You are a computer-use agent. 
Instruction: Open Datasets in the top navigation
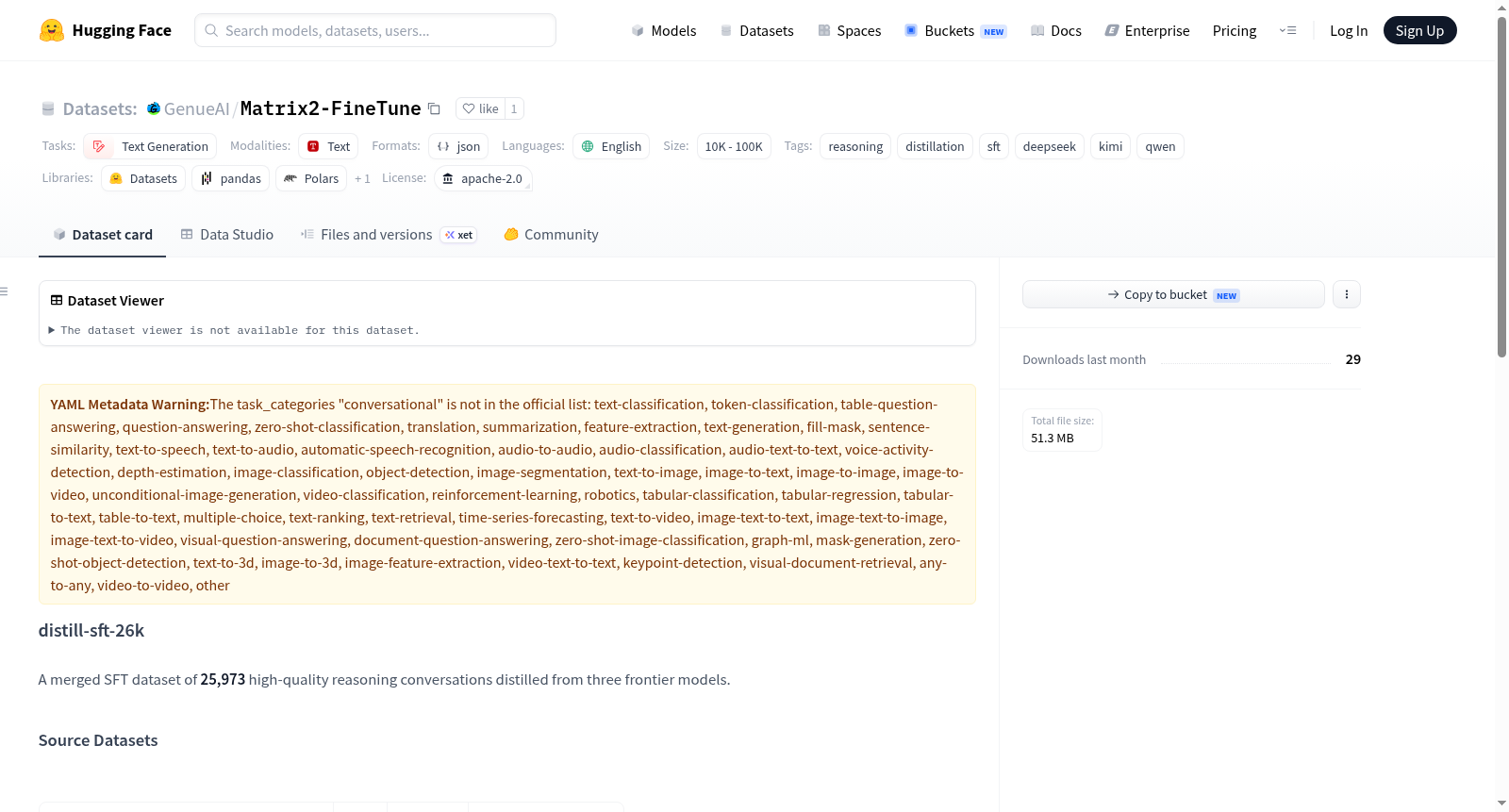[x=757, y=31]
